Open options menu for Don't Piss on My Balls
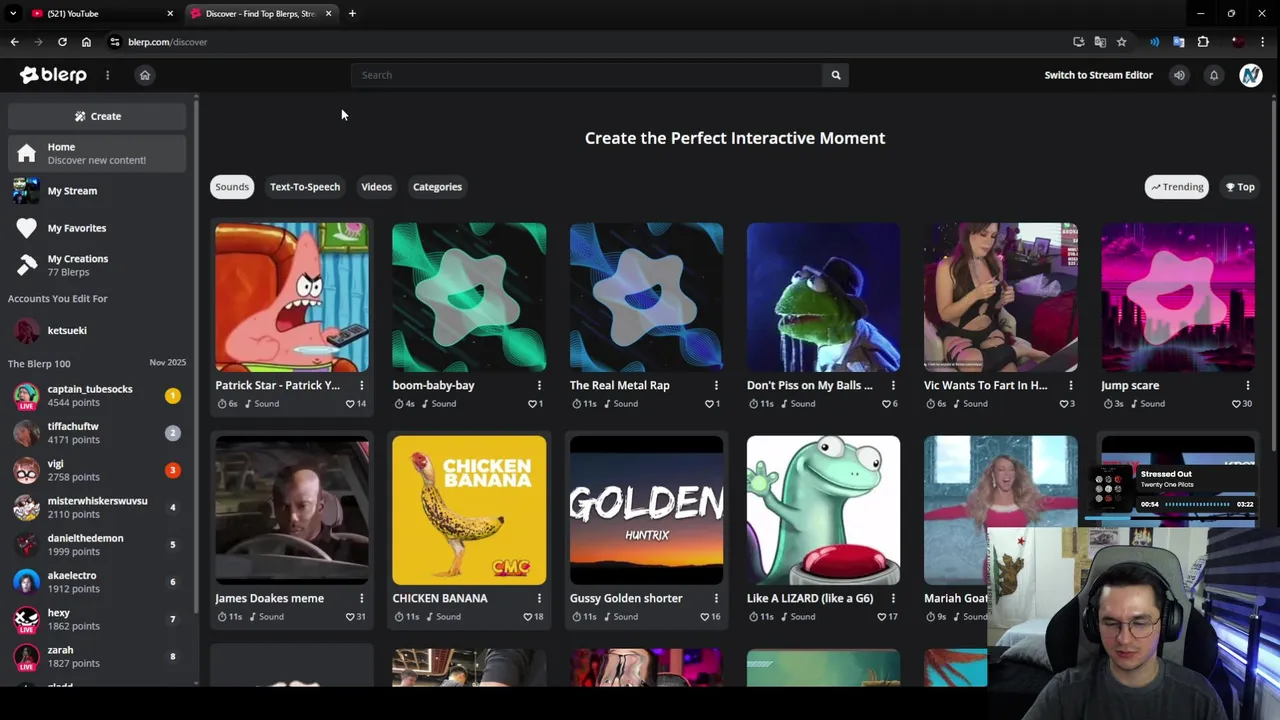 point(893,385)
